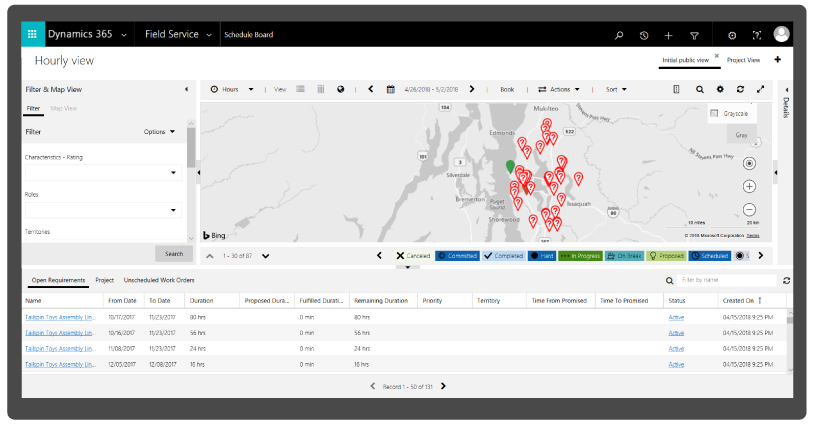The image size is (814, 424).
Task: Select Initial public view tab
Action: 685,60
